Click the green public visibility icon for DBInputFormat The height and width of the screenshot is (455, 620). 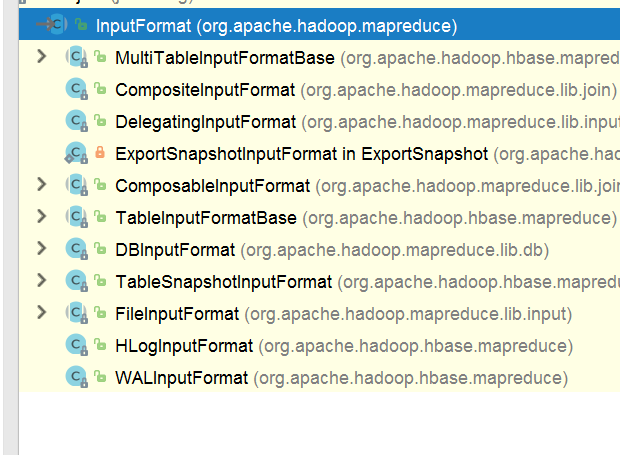tap(100, 249)
